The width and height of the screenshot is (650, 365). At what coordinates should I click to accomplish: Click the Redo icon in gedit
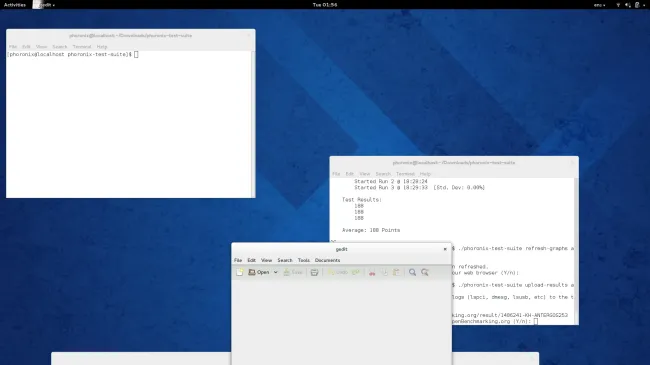click(356, 272)
